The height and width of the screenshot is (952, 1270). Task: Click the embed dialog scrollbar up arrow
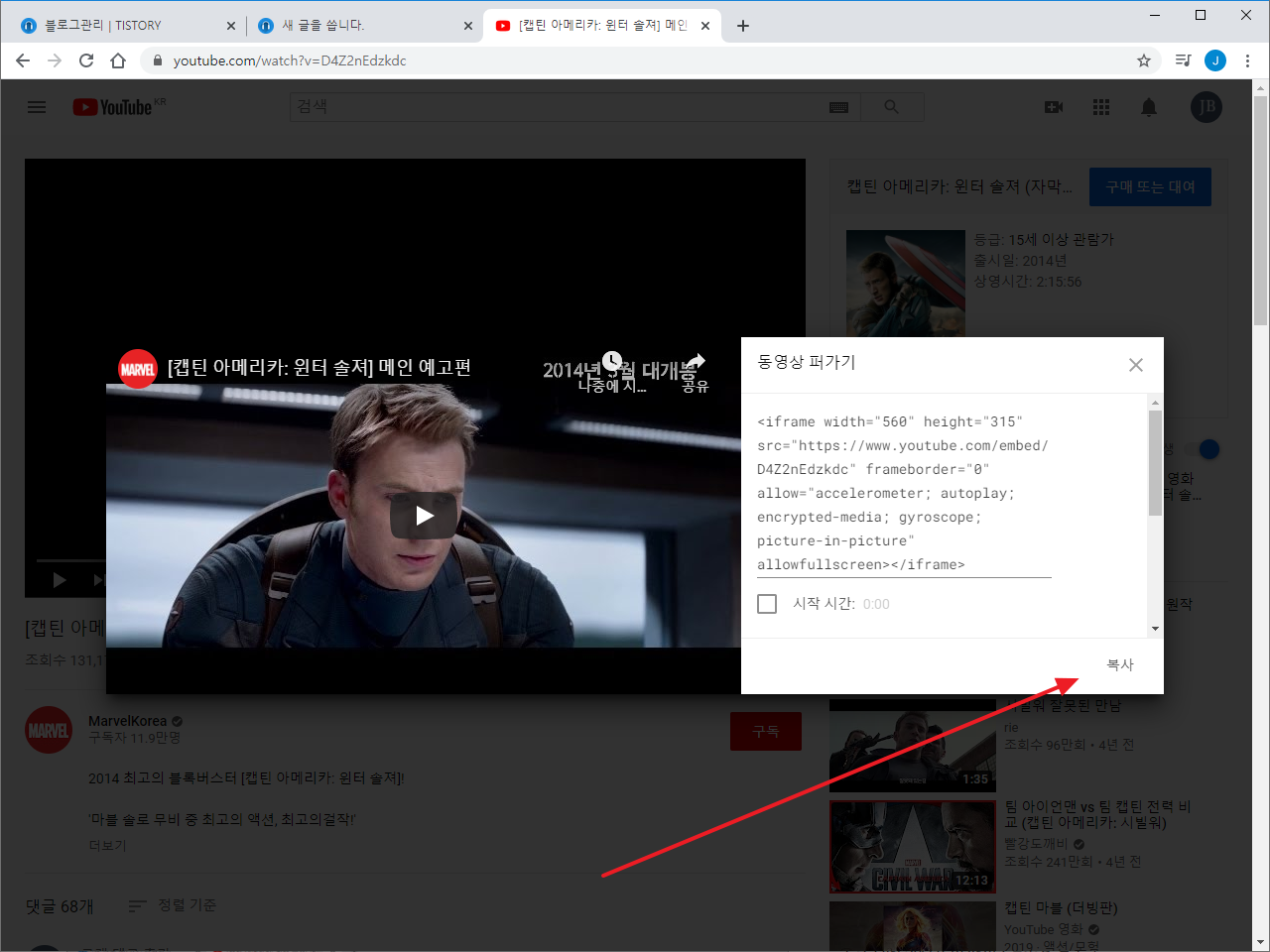(x=1155, y=403)
